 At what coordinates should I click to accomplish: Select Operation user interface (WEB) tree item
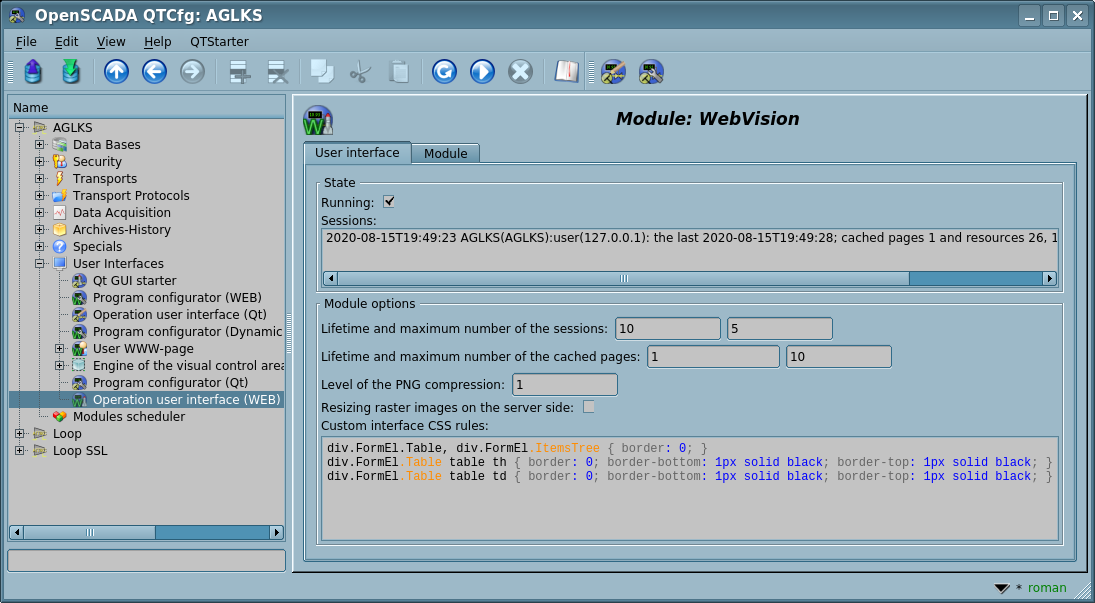(186, 400)
